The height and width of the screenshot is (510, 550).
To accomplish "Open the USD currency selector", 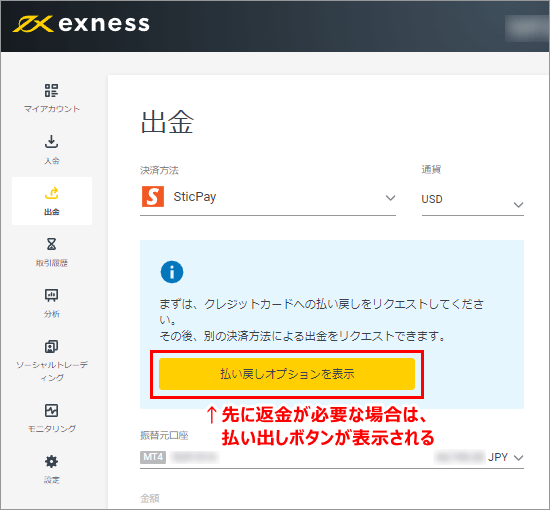I will coord(472,199).
